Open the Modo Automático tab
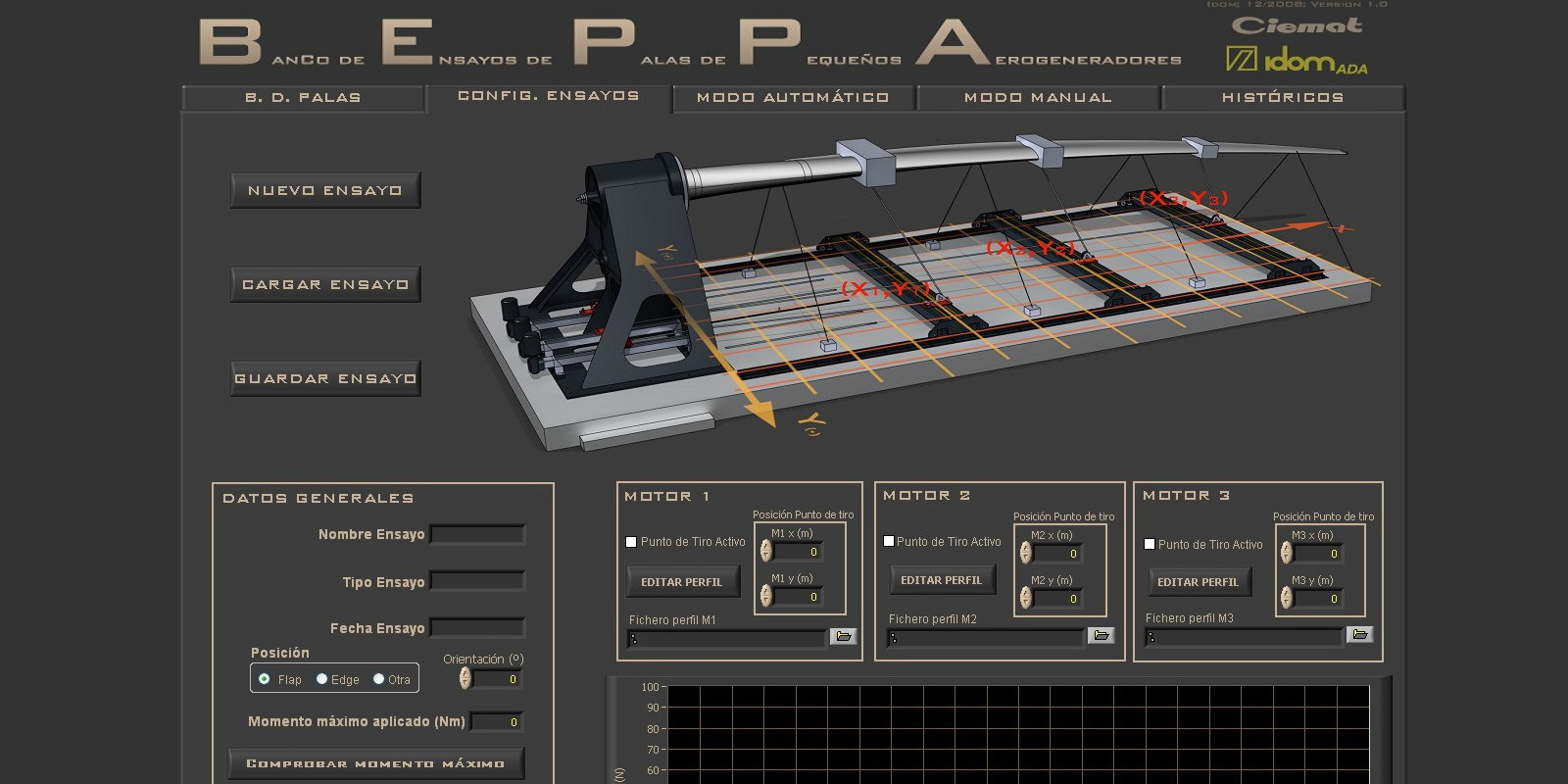Viewport: 1568px width, 784px height. click(793, 98)
